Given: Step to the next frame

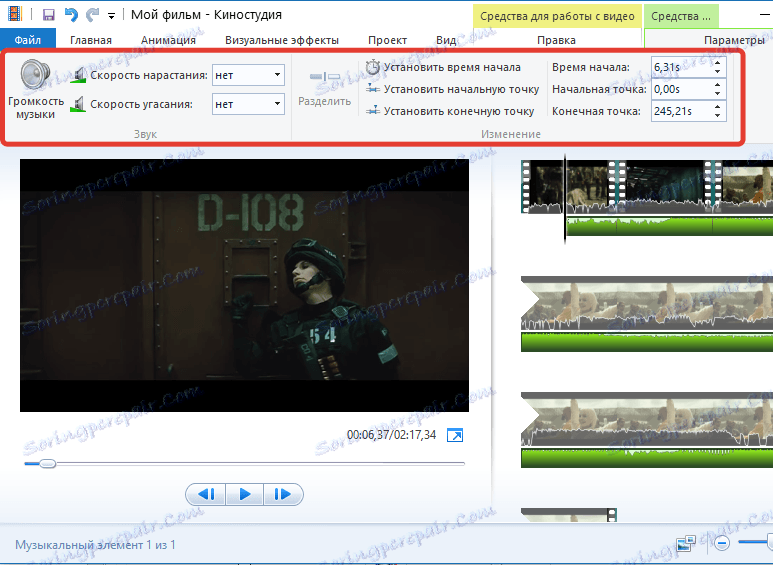Looking at the screenshot, I should tap(282, 494).
